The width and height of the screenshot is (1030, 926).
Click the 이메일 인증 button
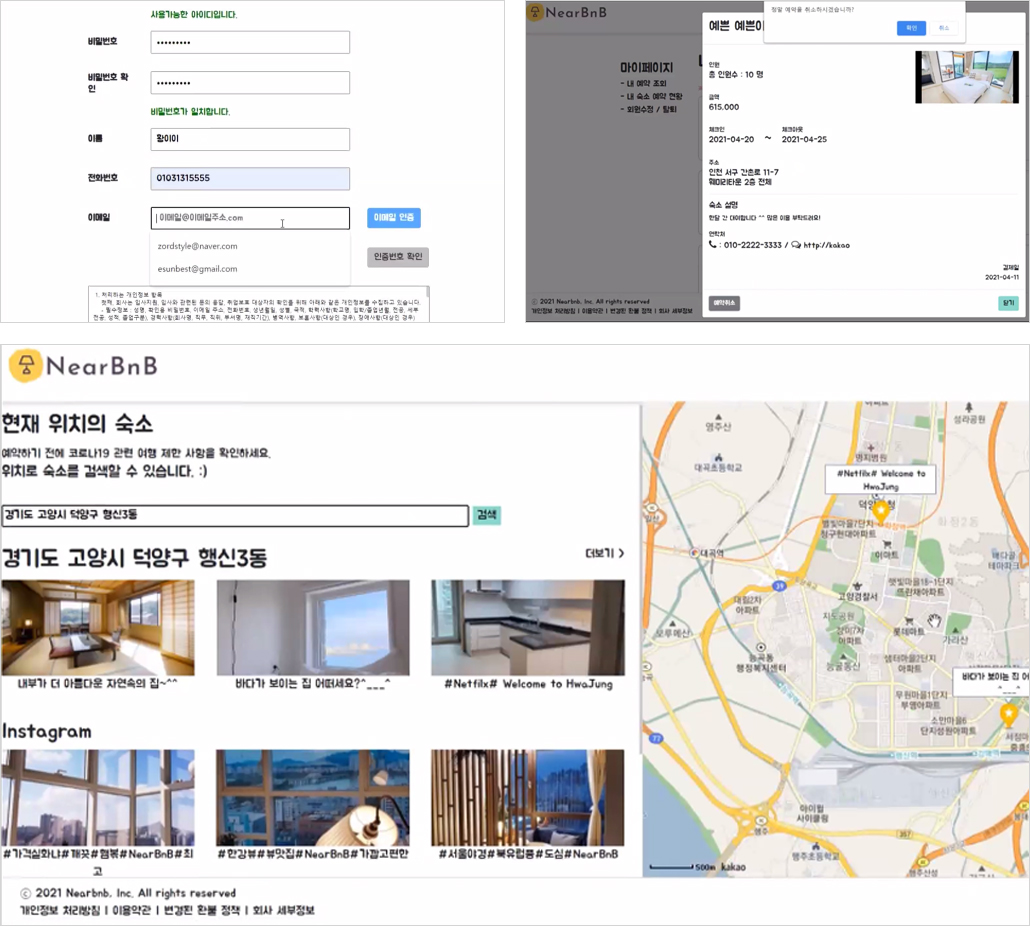click(393, 217)
